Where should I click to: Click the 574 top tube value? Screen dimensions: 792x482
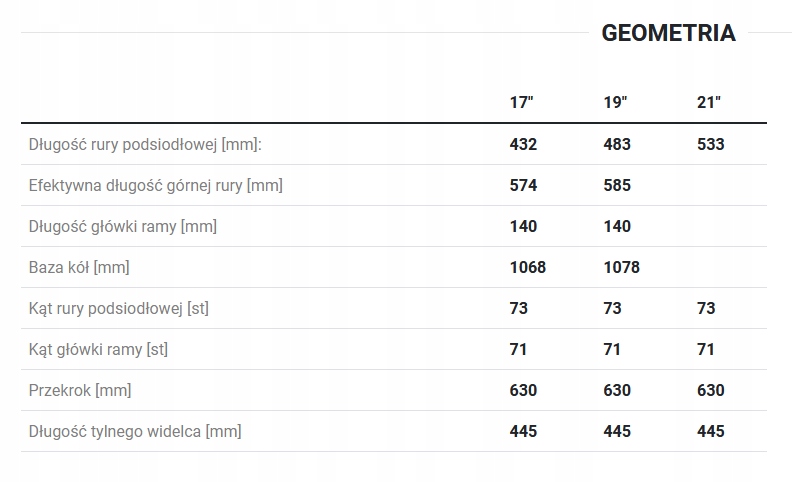point(523,185)
